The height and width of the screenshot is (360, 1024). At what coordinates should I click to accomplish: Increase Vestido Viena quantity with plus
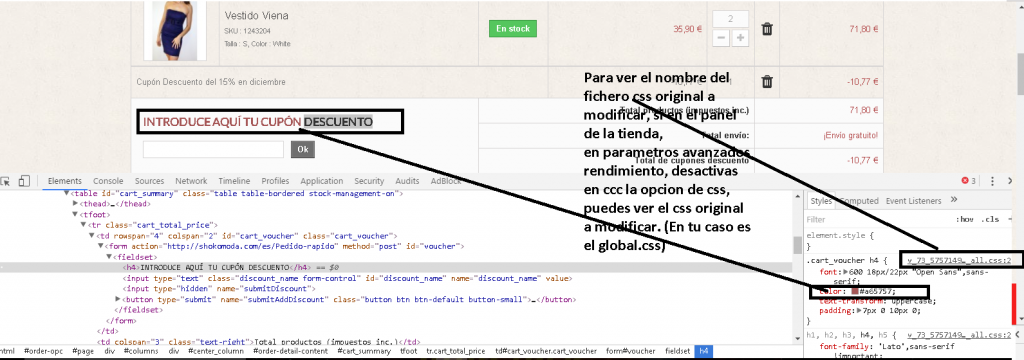740,38
